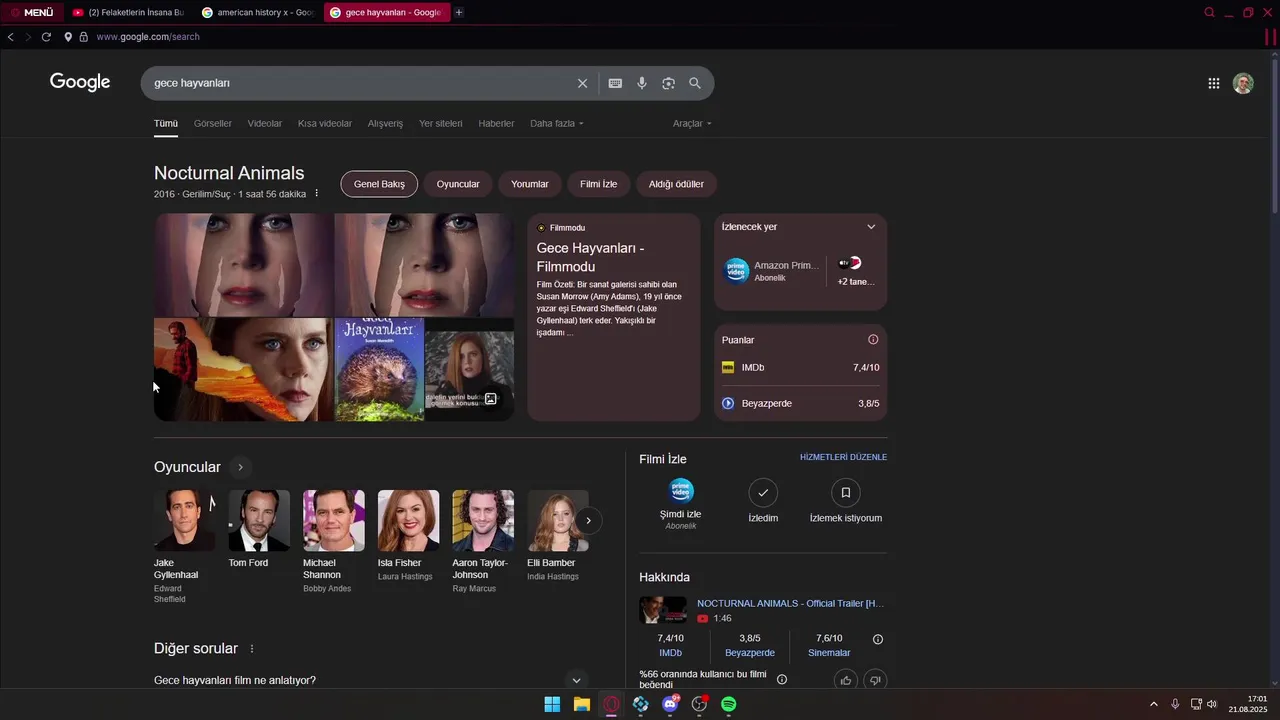Click the magnifier search button
Screen dimensions: 1280x720
(695, 83)
